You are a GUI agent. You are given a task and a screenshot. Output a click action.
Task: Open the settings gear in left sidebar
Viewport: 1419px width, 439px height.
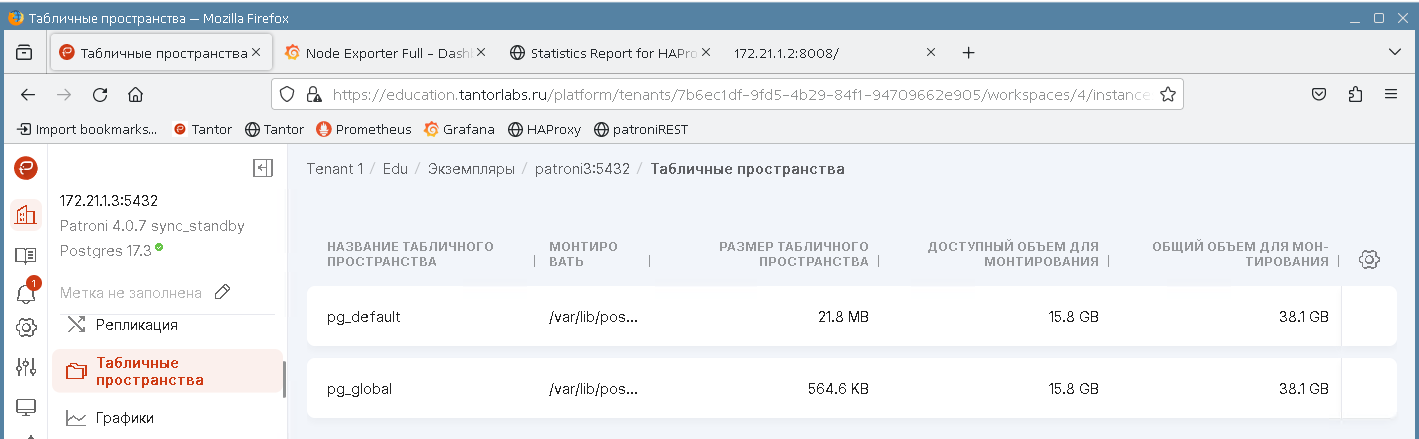[x=26, y=328]
